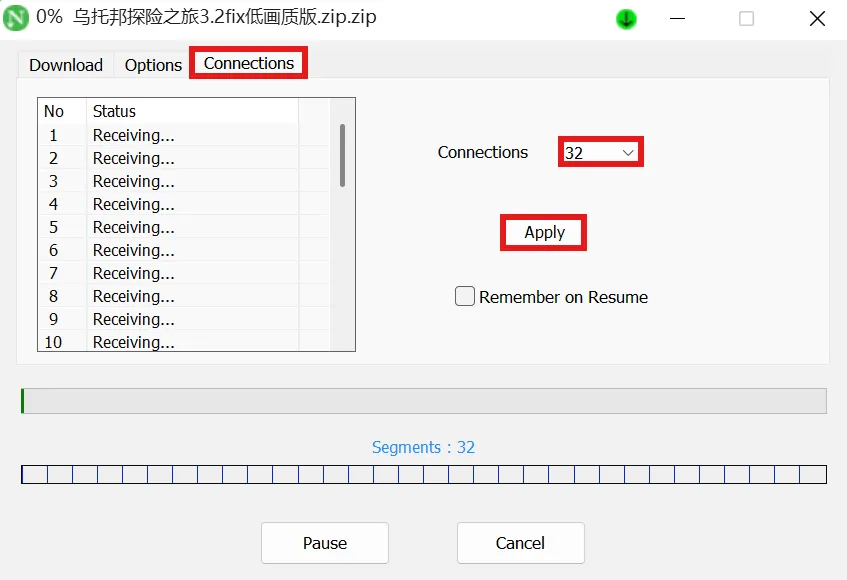Cancel the download

(x=520, y=543)
